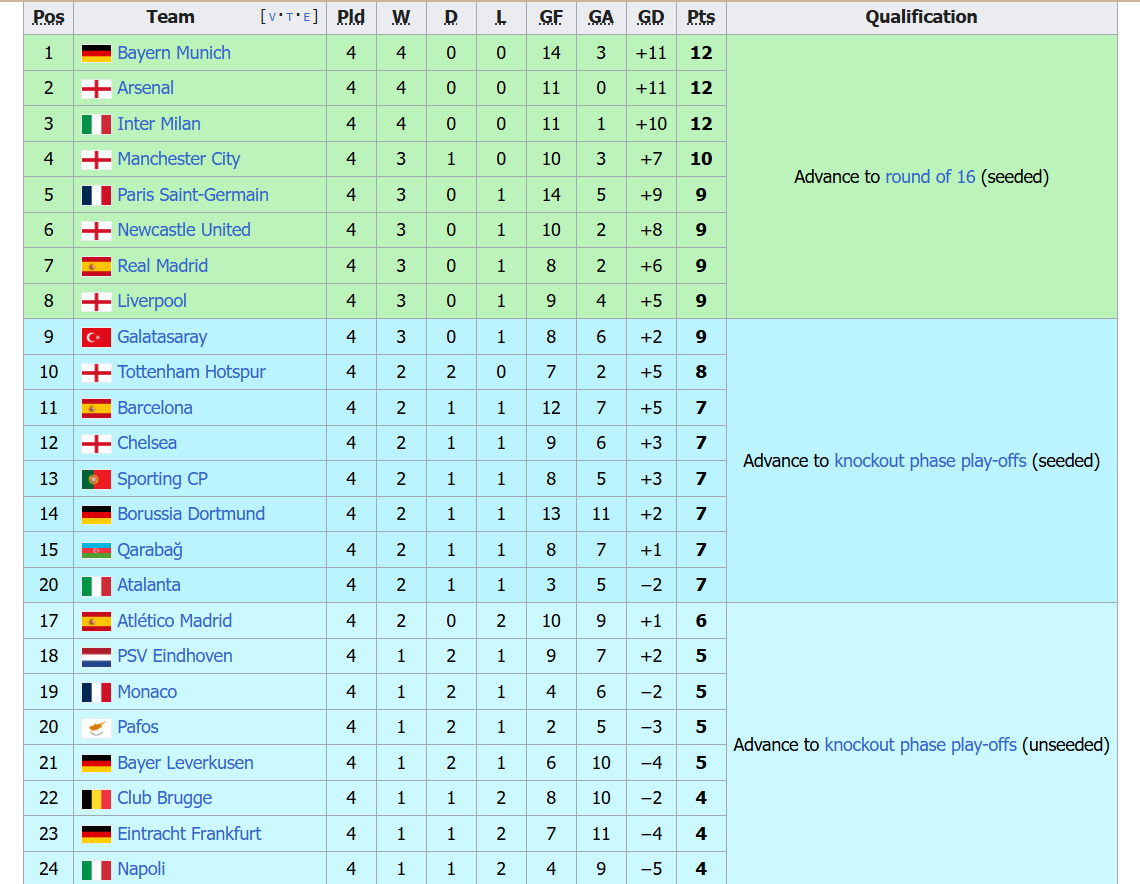Click the Belgian flag next to Club Brugge

(96, 799)
